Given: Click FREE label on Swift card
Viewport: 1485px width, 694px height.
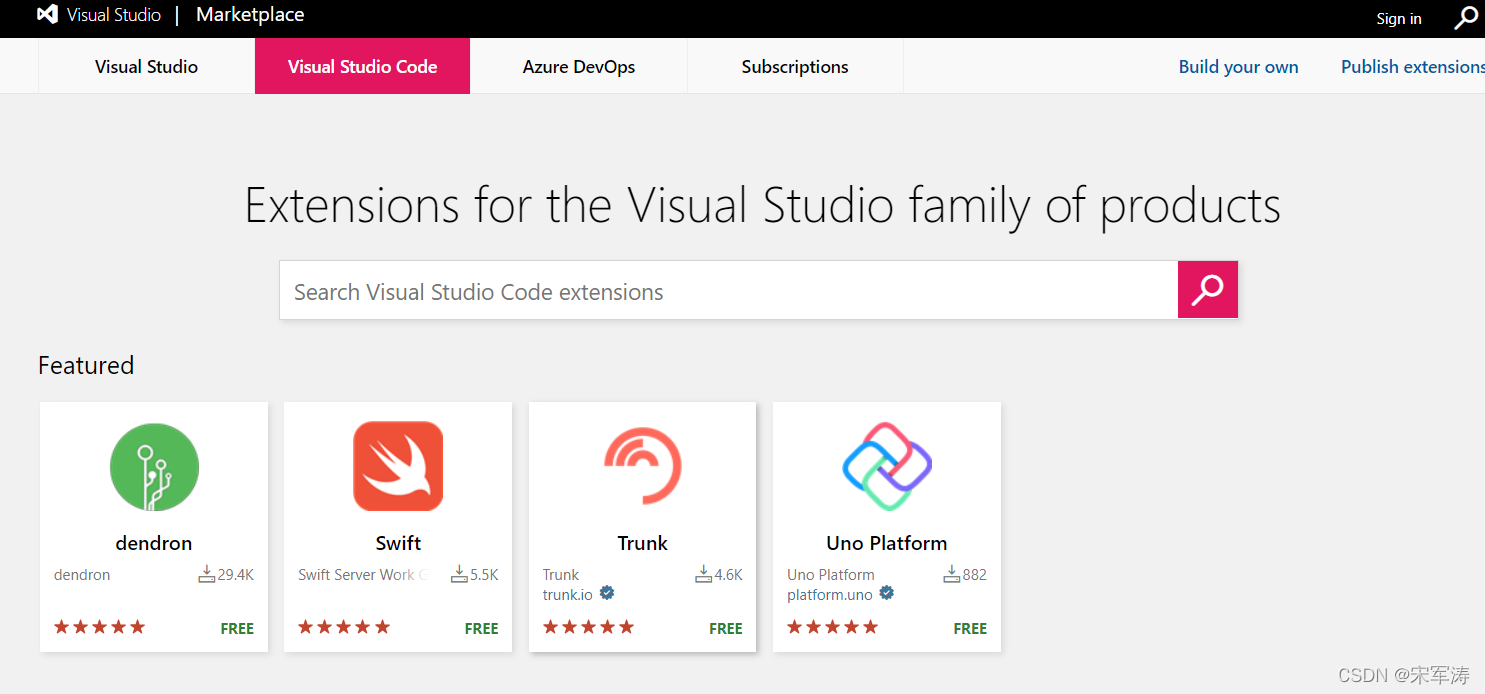Looking at the screenshot, I should pos(481,629).
